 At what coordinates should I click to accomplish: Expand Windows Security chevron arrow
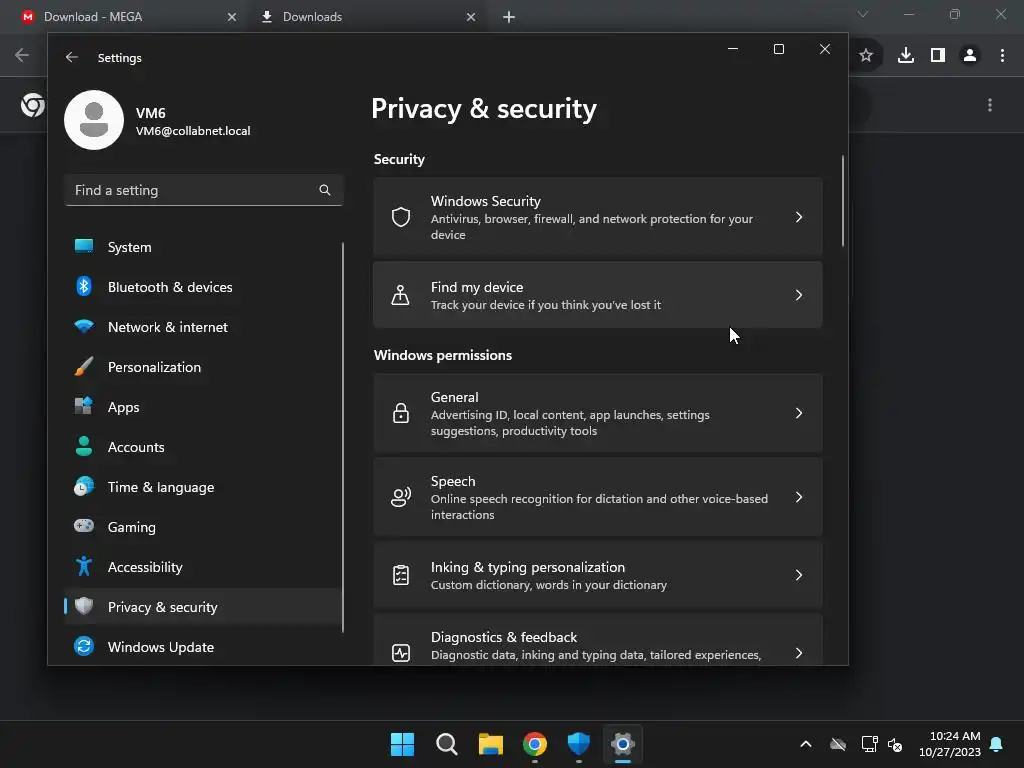(799, 217)
